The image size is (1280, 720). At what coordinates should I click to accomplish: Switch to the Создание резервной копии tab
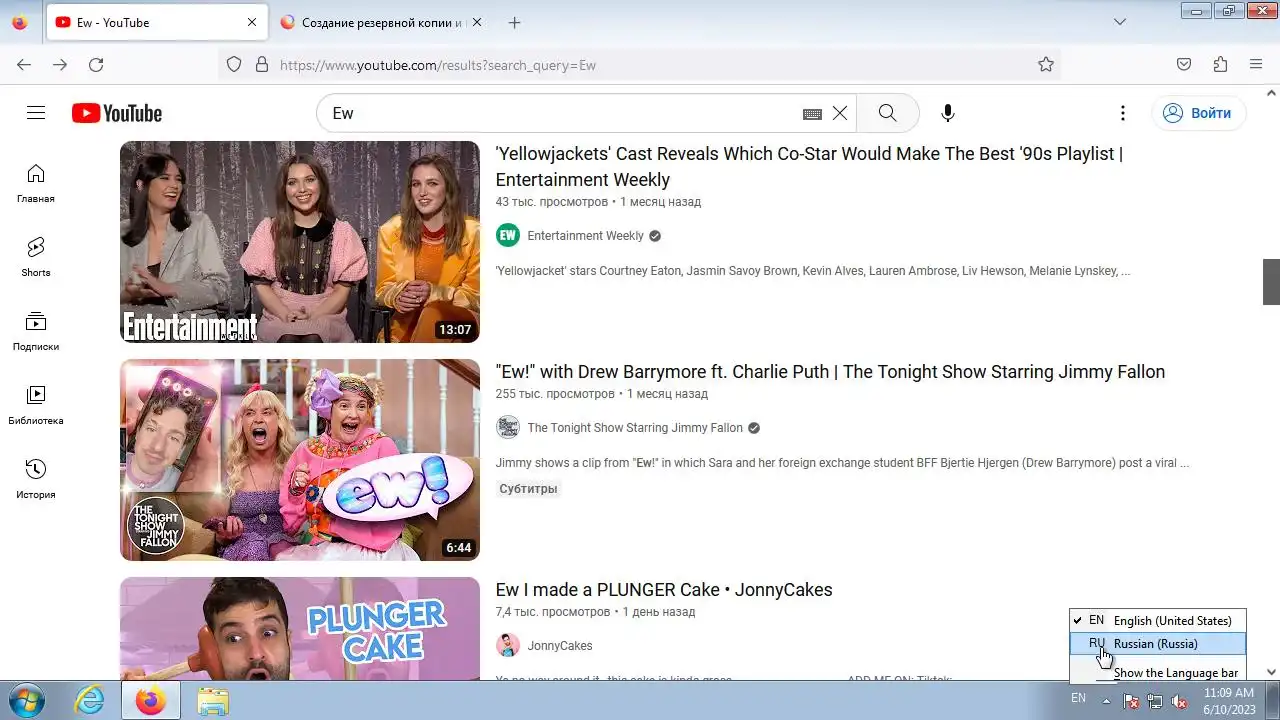[381, 22]
